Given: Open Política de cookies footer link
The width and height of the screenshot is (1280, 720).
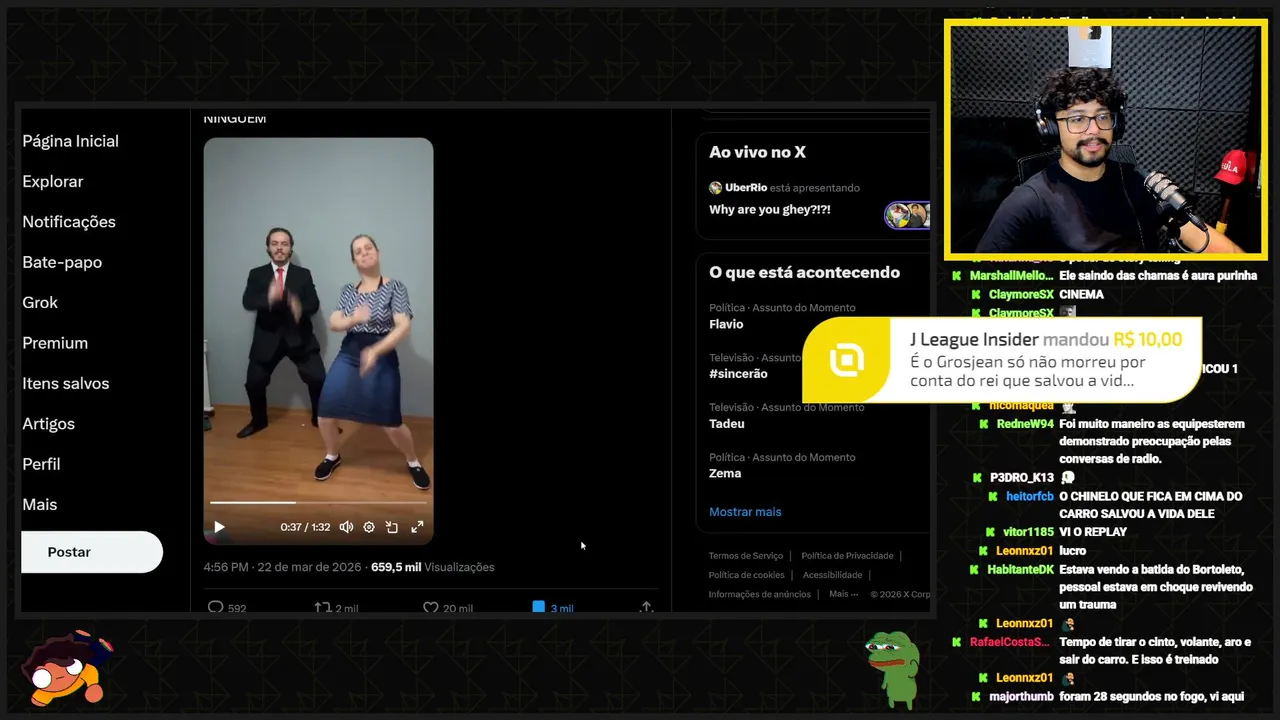Looking at the screenshot, I should coord(747,575).
